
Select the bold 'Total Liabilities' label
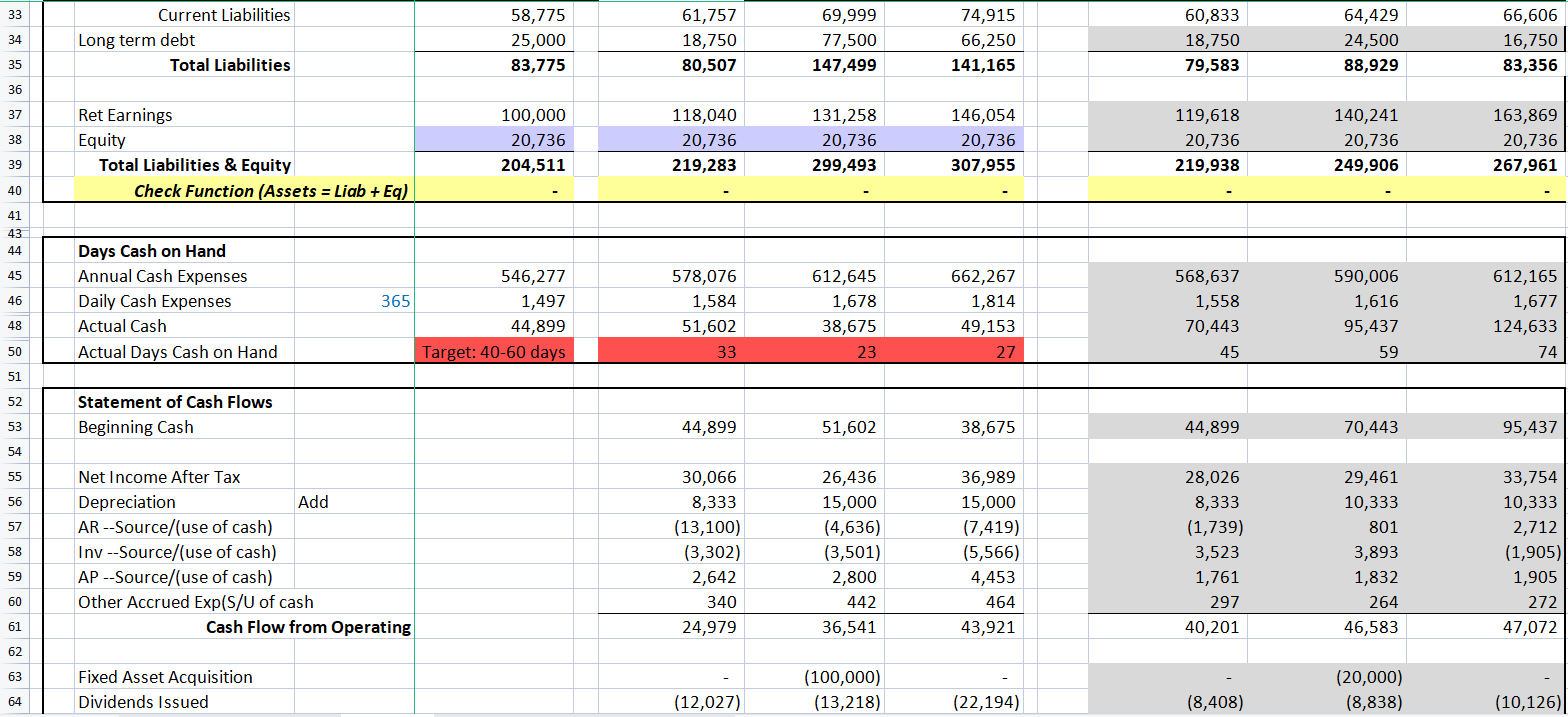tap(230, 65)
